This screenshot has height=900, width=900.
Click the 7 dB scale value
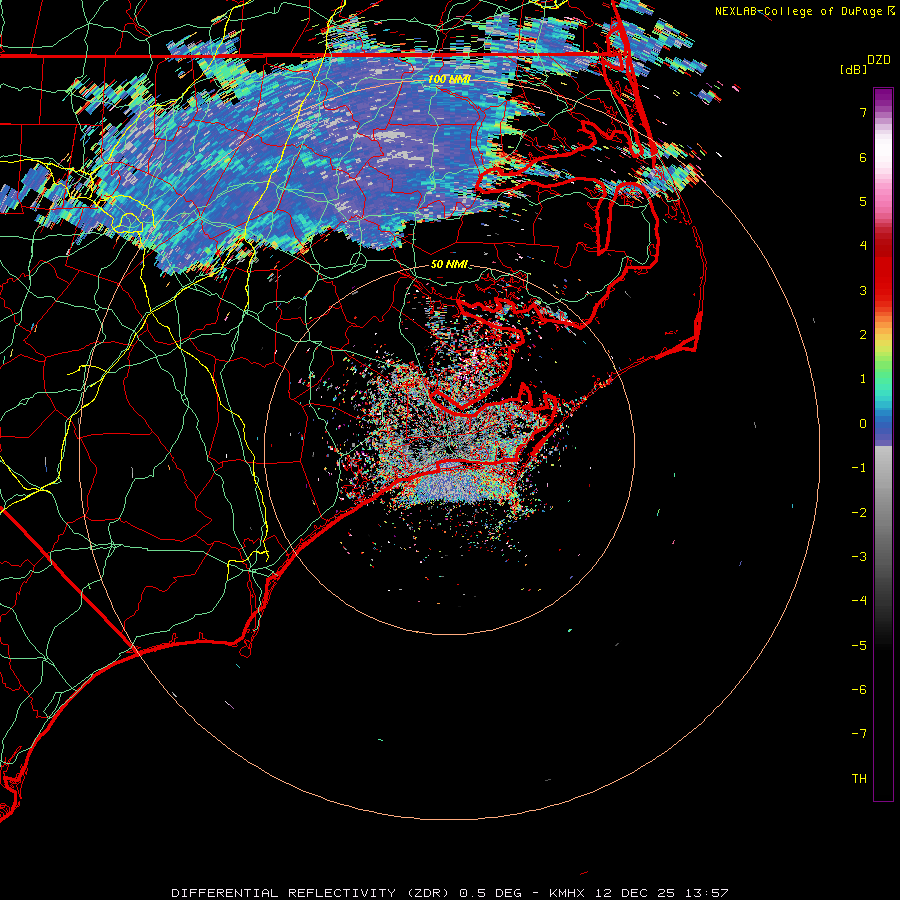click(863, 112)
